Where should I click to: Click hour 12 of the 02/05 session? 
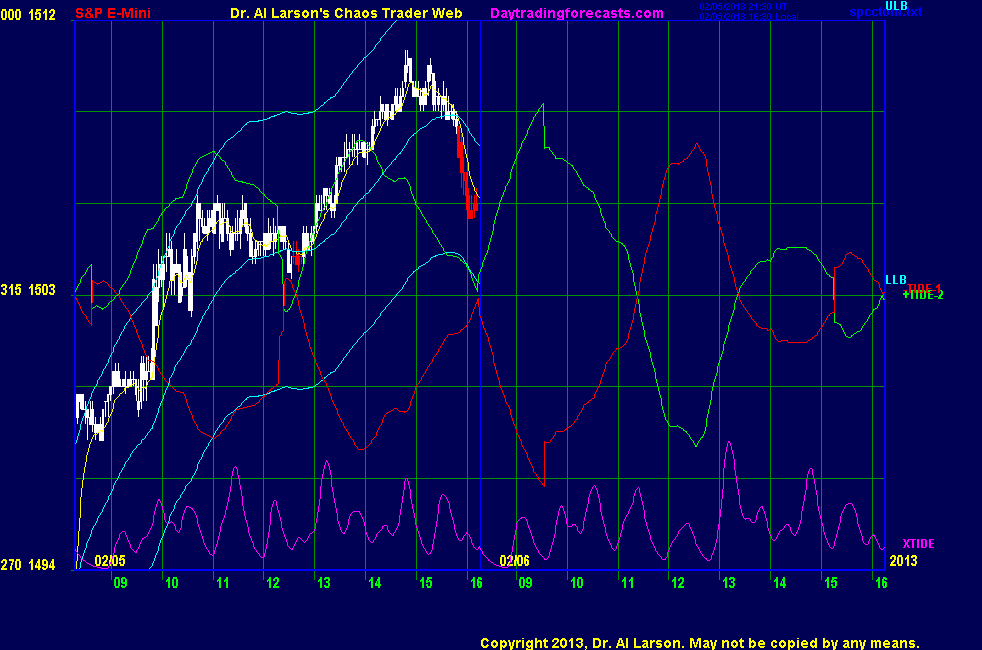point(273,583)
